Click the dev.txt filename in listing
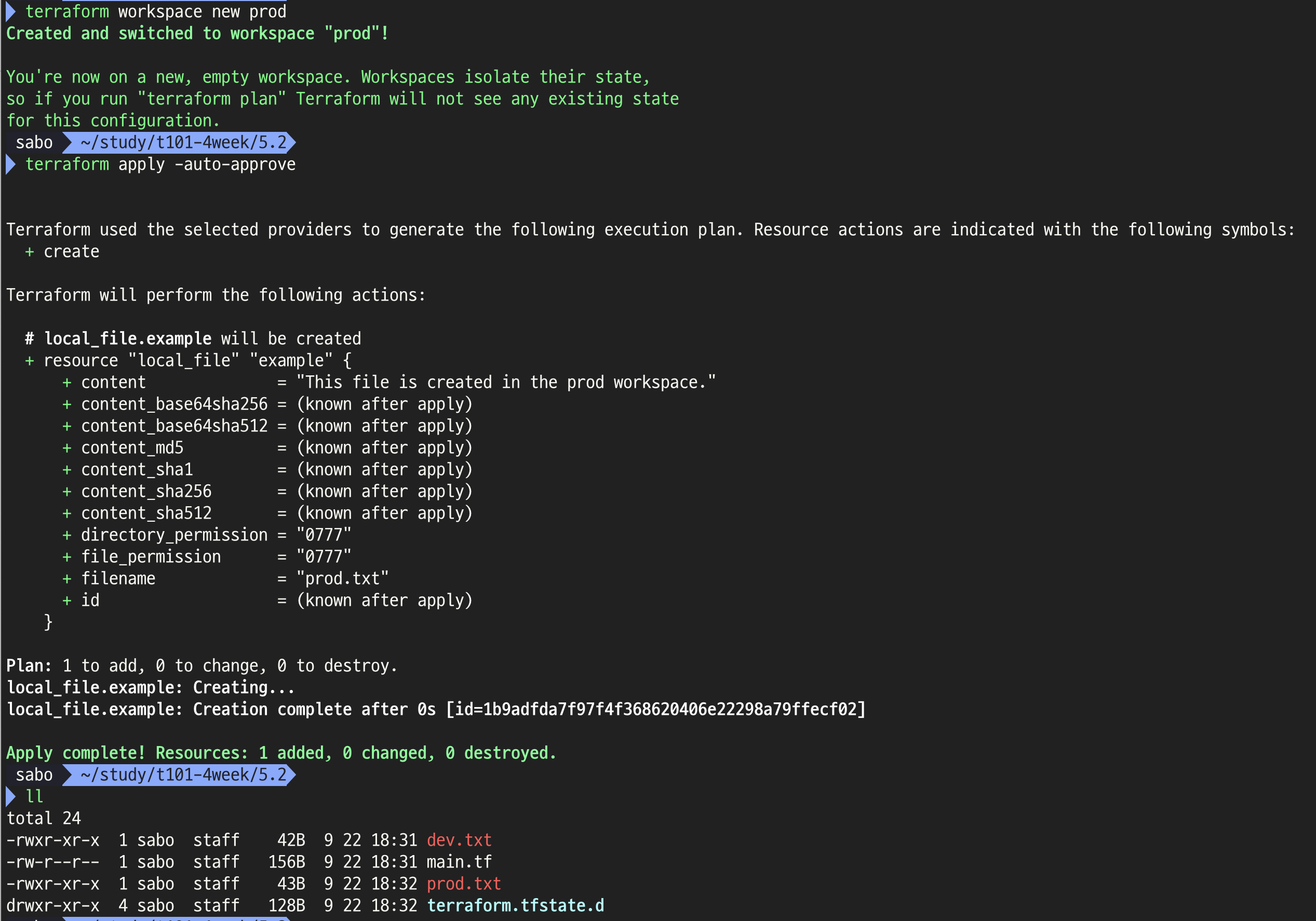1316x921 pixels. 459,839
